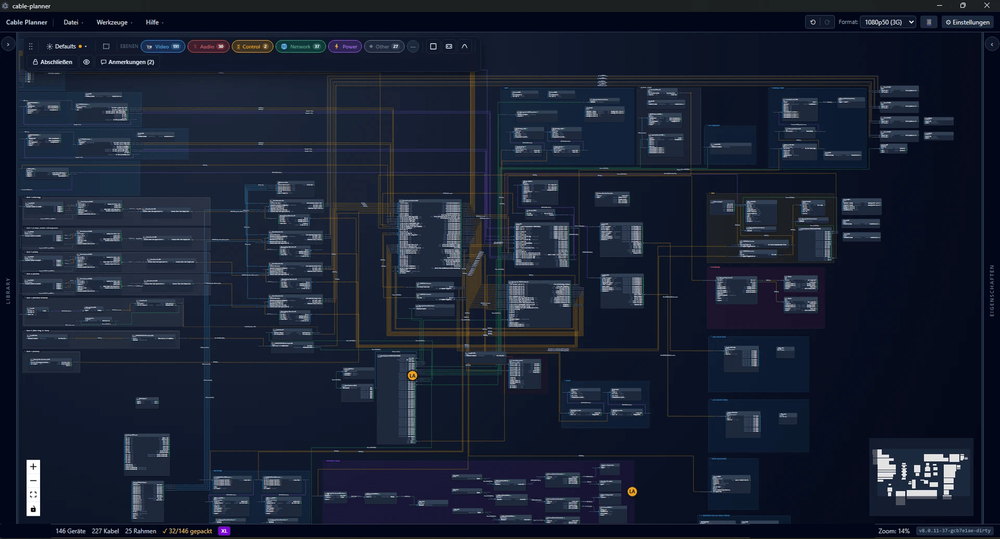
Task: Open the Format 1080p50 (3G) dropdown
Action: (888, 22)
